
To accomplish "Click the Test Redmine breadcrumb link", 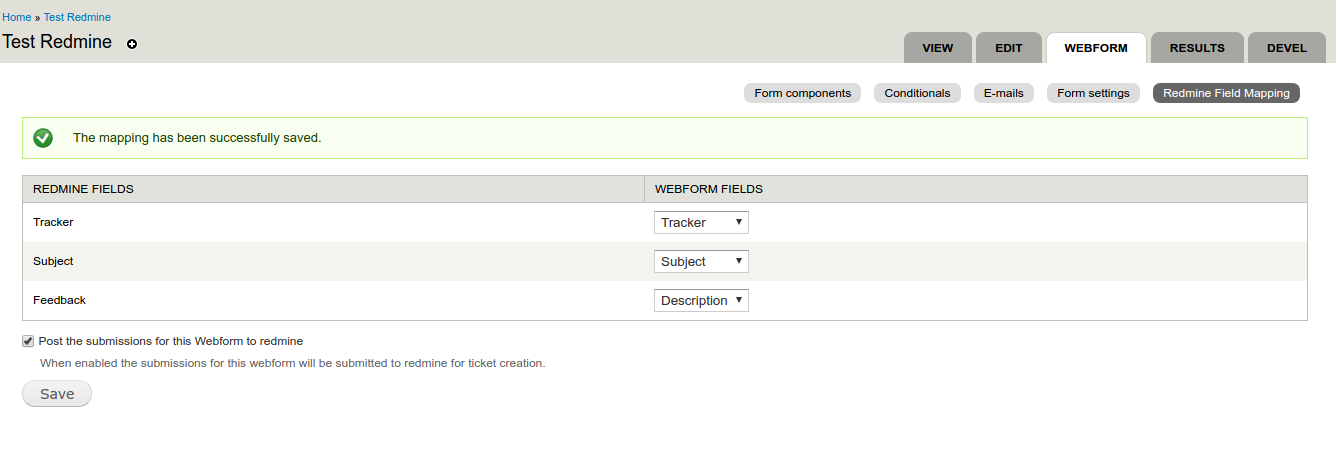I will [x=77, y=17].
